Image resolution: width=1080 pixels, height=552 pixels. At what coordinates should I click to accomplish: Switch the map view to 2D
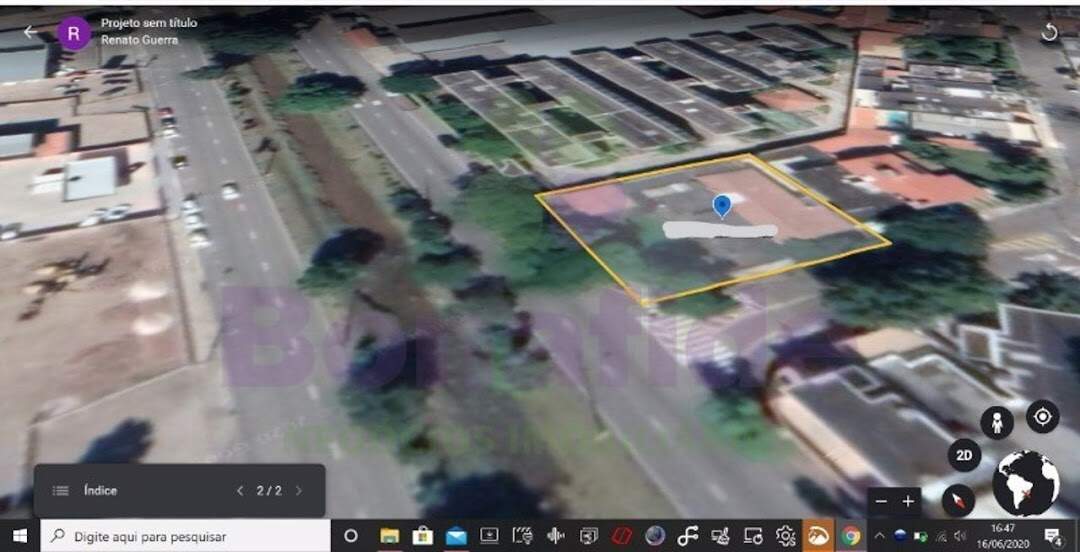964,456
